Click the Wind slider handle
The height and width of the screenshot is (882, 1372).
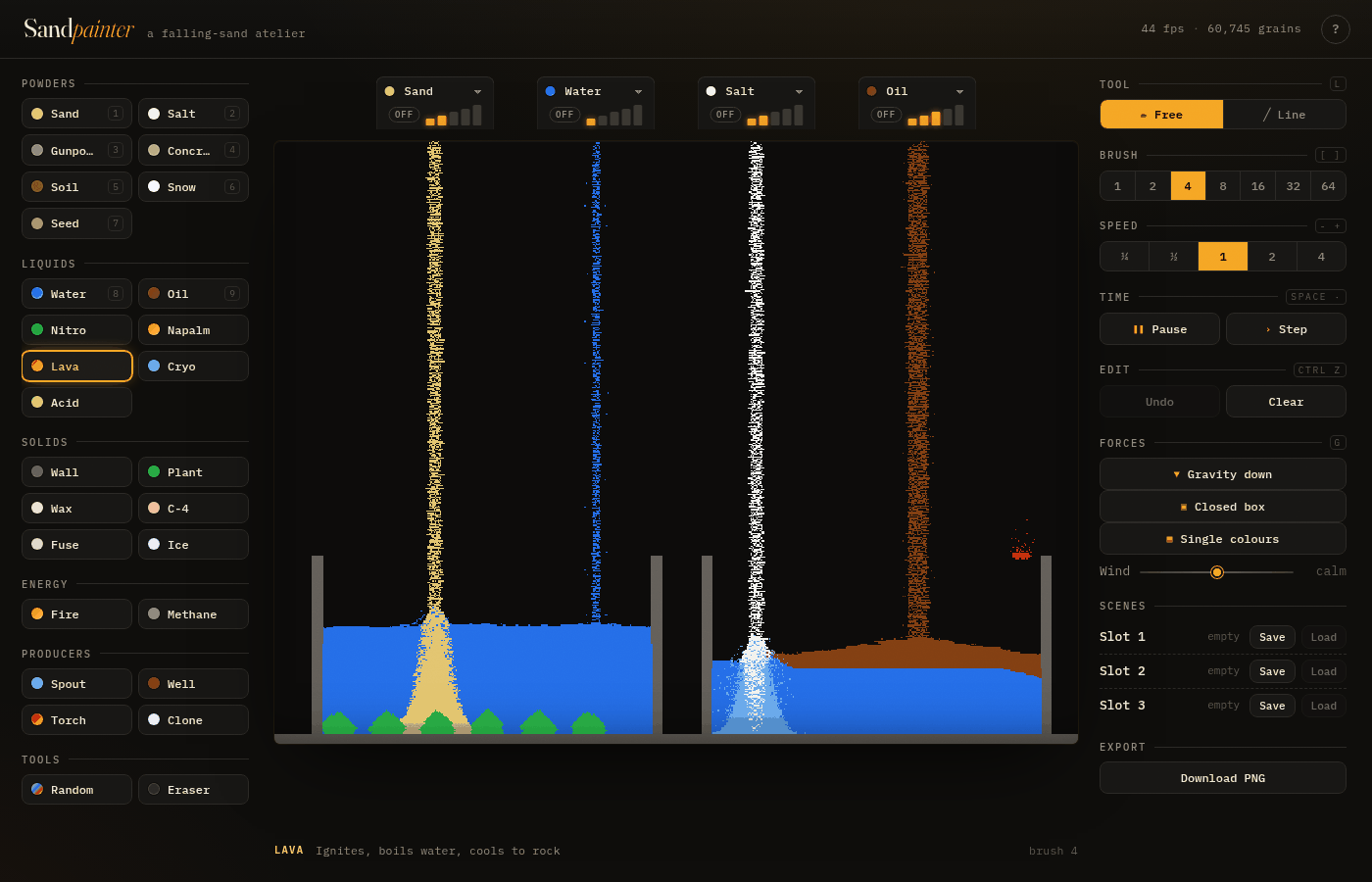coord(1217,572)
